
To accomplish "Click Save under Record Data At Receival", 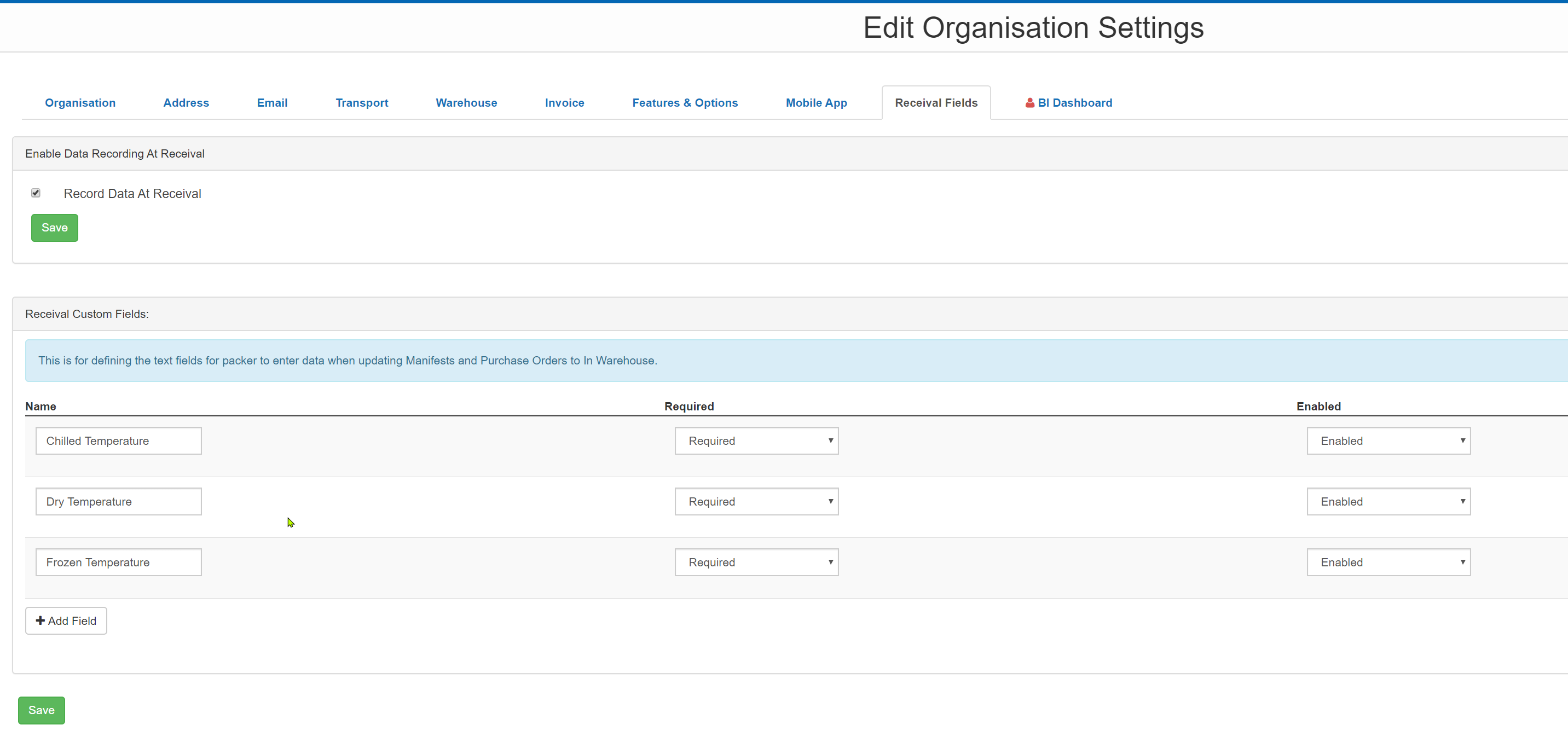I will [54, 228].
